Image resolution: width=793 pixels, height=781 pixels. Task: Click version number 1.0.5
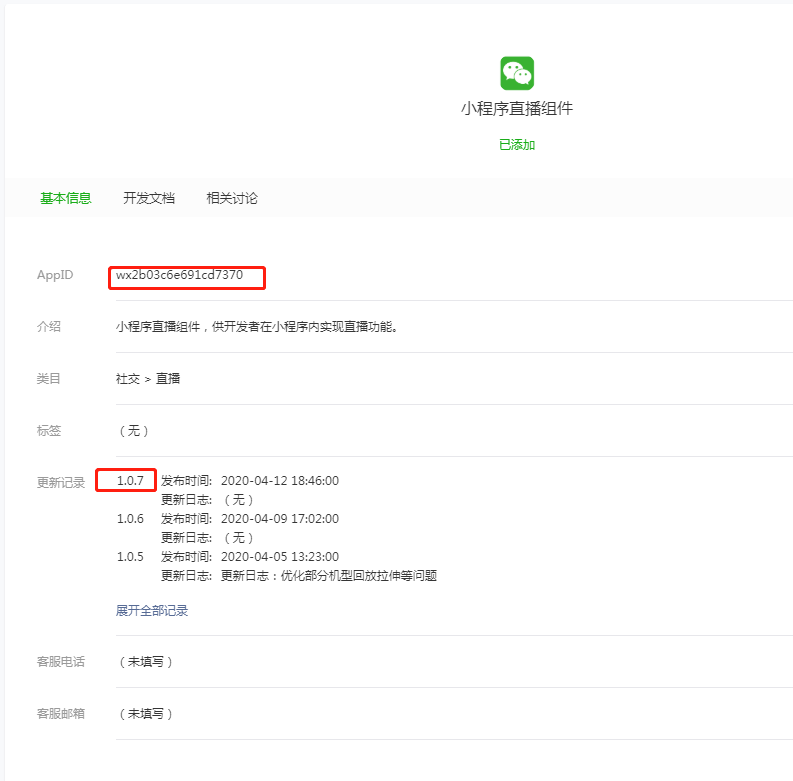click(130, 556)
